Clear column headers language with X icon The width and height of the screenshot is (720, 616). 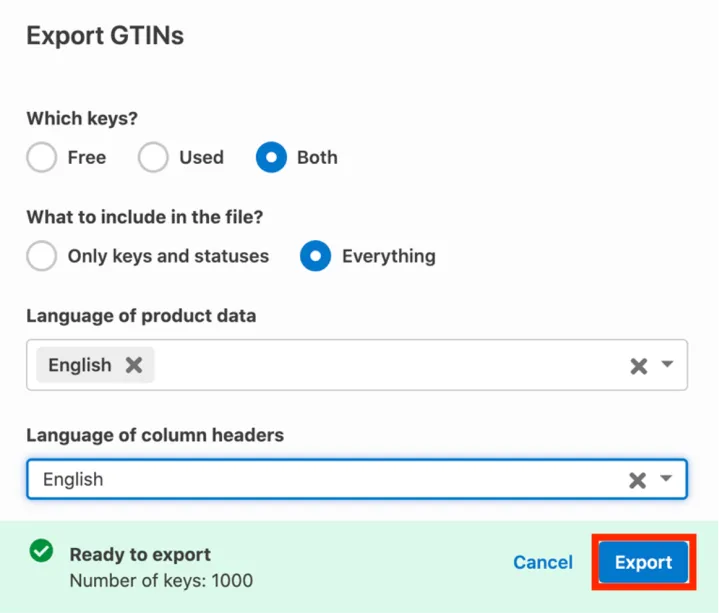(x=637, y=480)
